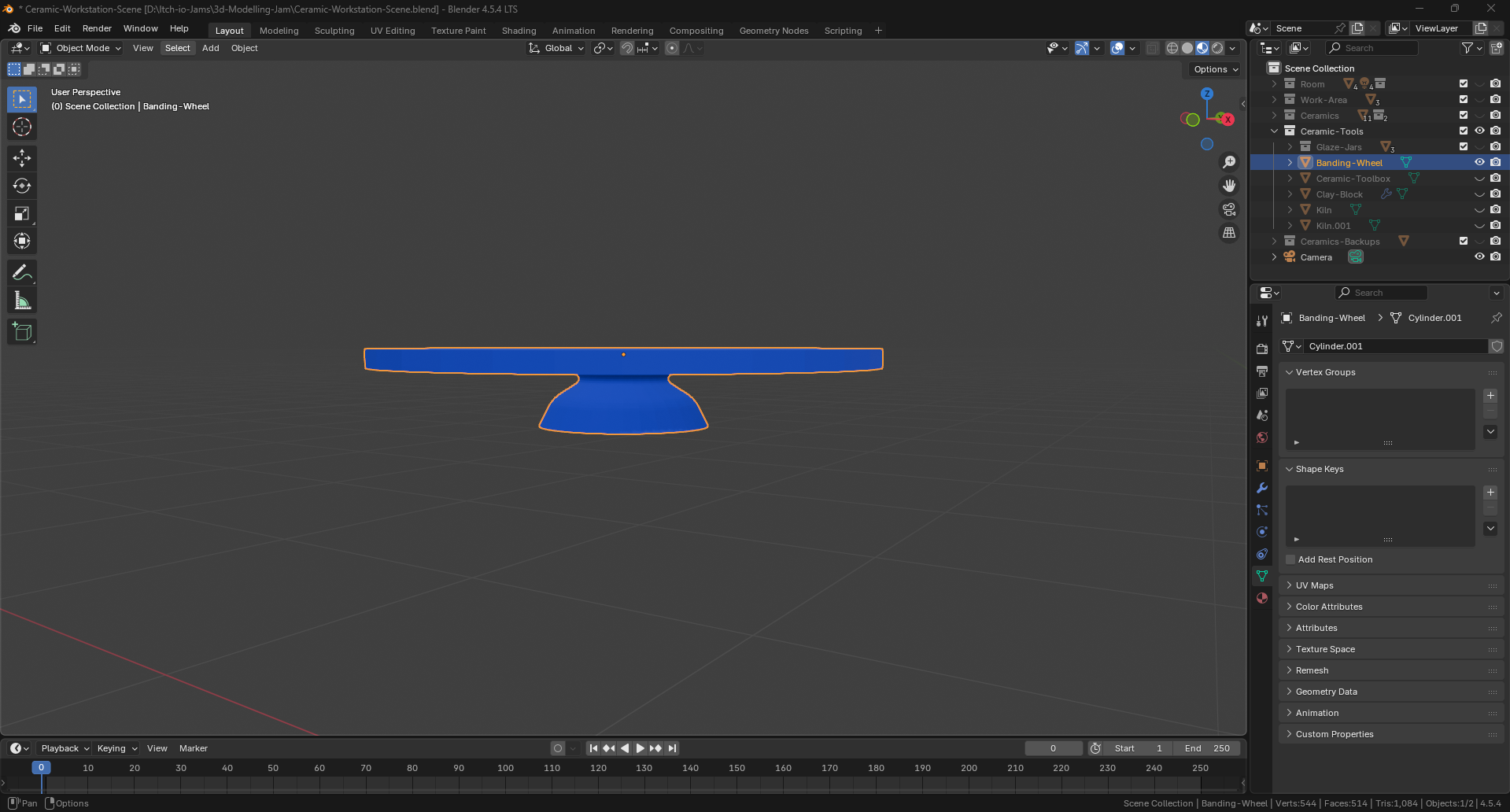Viewport: 1510px width, 812px height.
Task: Open the Render properties tab
Action: tap(1262, 349)
